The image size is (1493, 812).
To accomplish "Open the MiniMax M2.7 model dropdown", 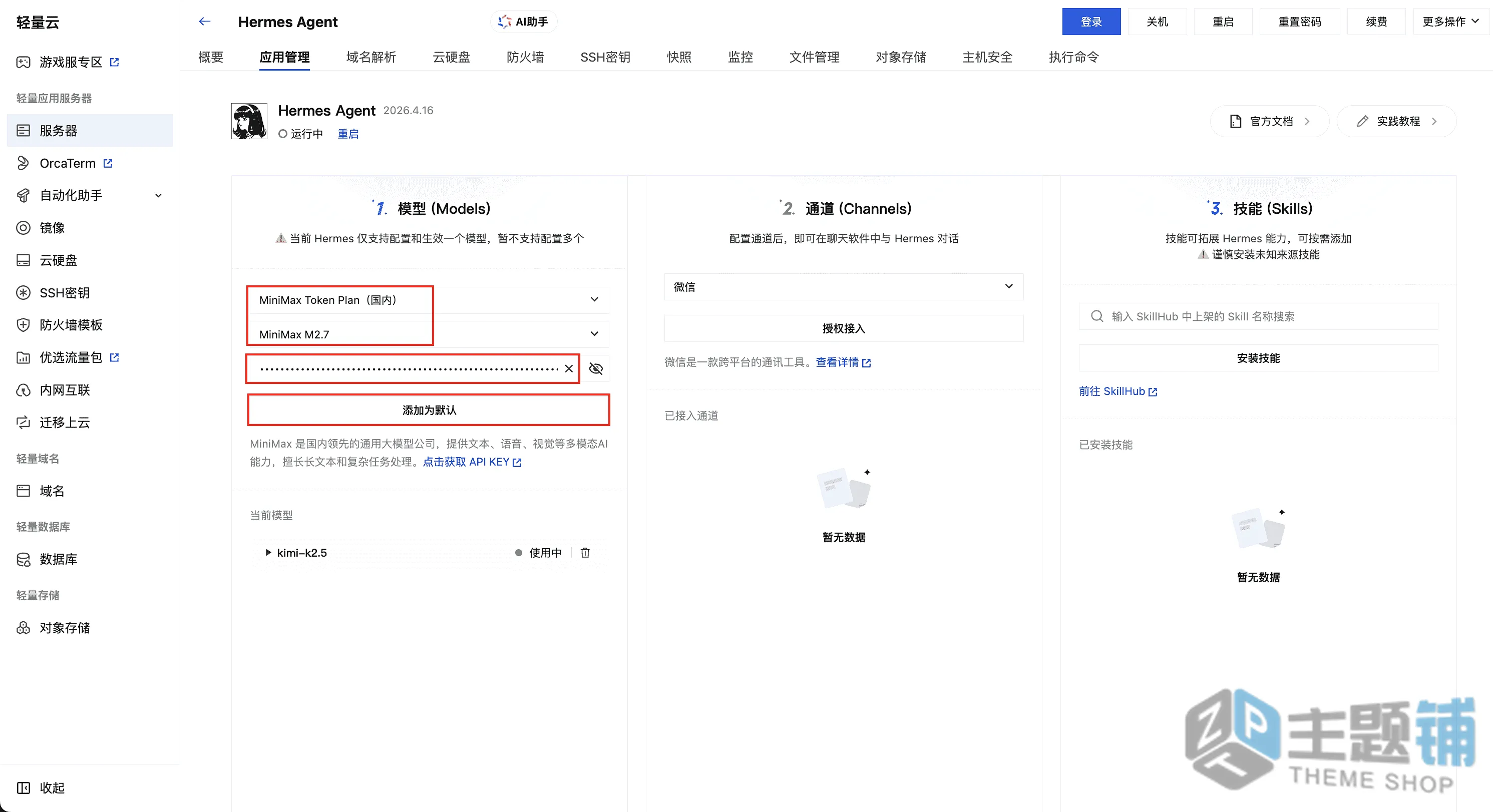I will point(429,334).
